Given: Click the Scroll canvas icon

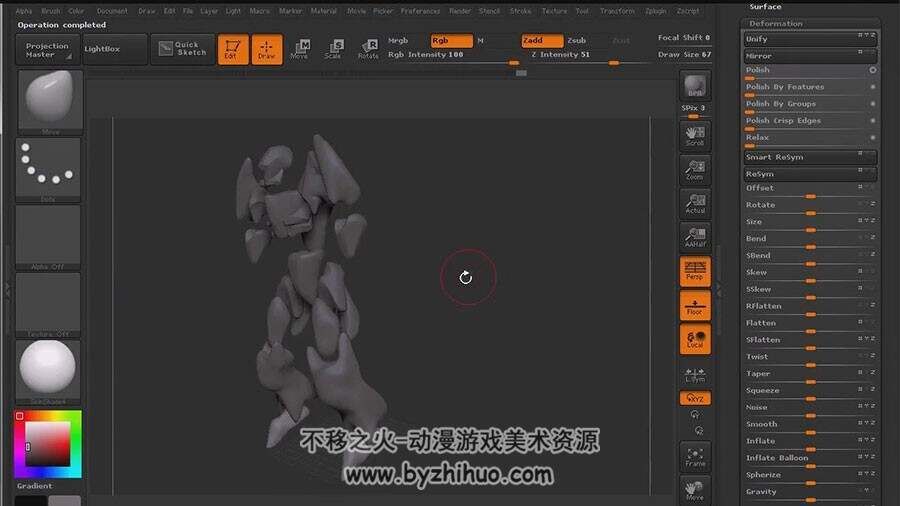Looking at the screenshot, I should pyautogui.click(x=695, y=136).
